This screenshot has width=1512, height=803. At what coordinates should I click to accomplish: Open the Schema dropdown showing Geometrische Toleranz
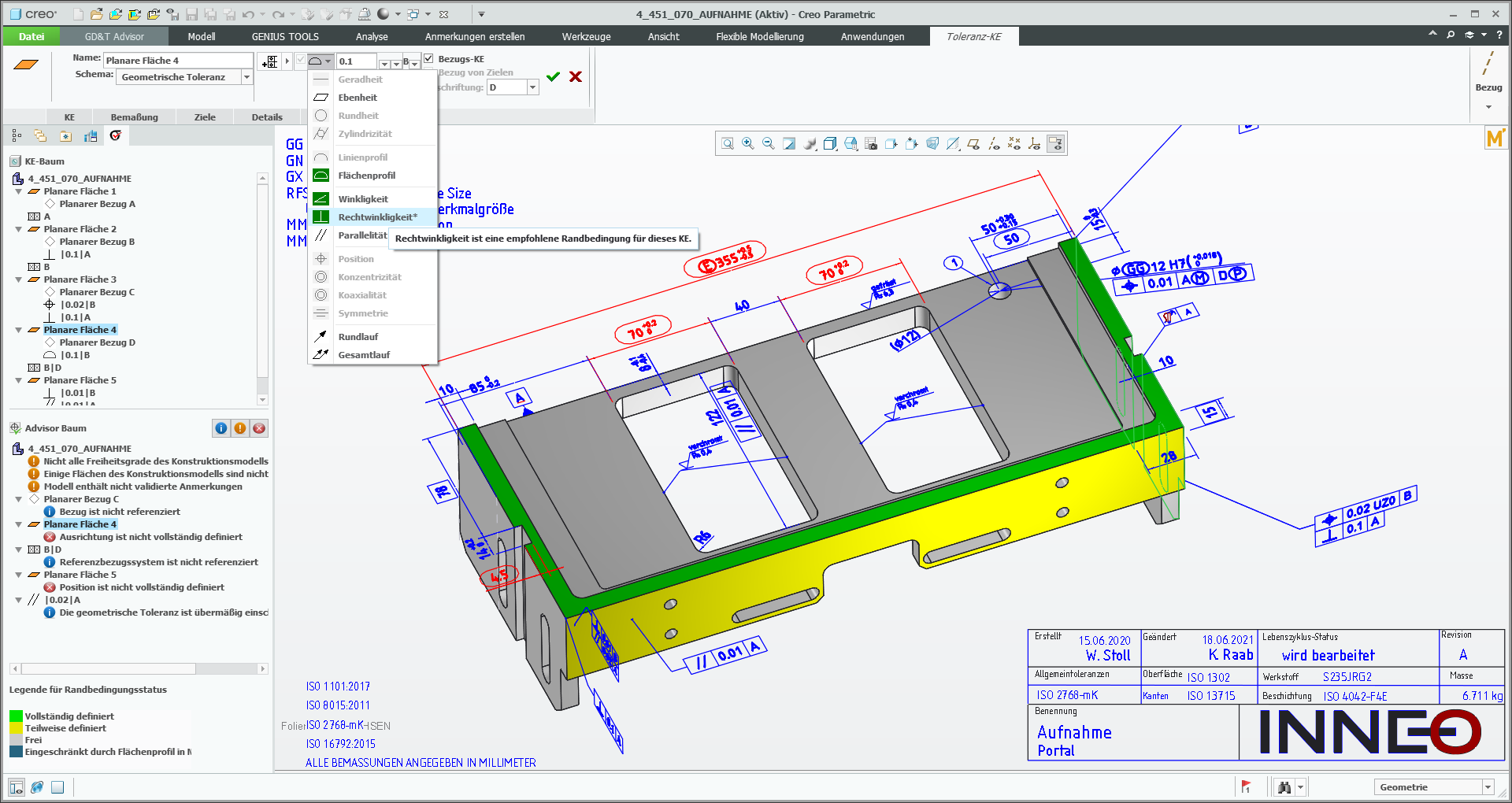point(246,76)
